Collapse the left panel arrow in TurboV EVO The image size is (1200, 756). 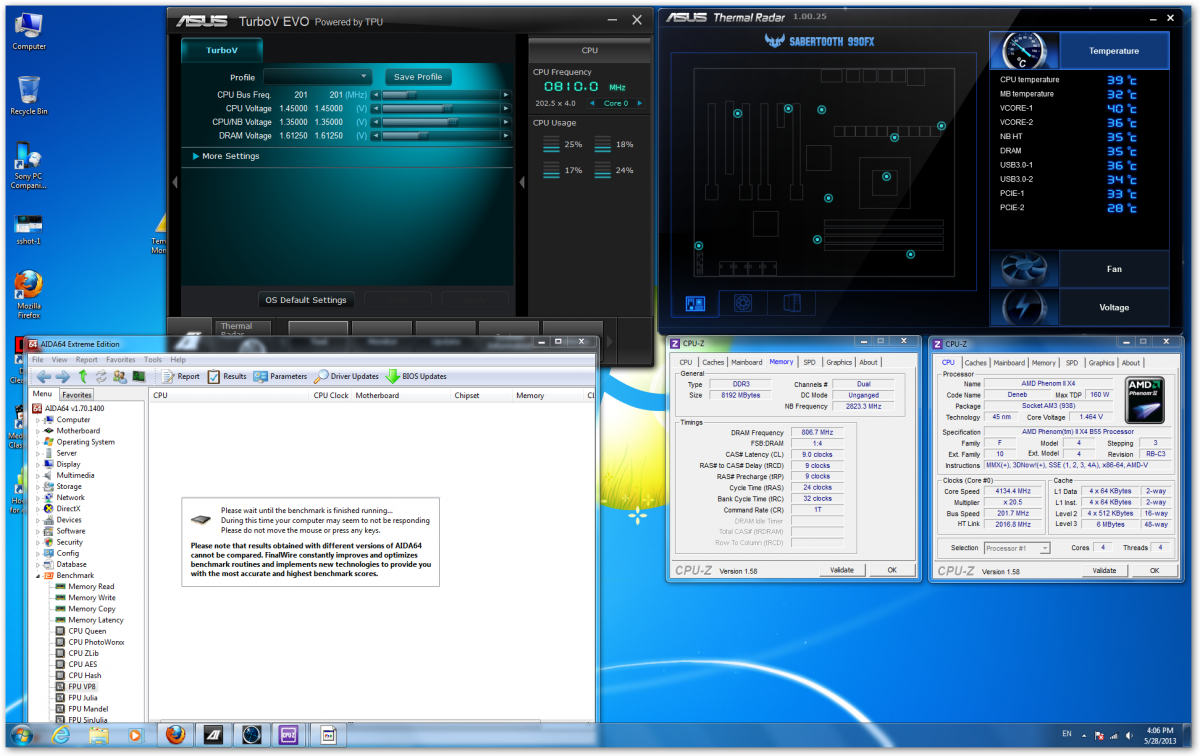pos(175,182)
